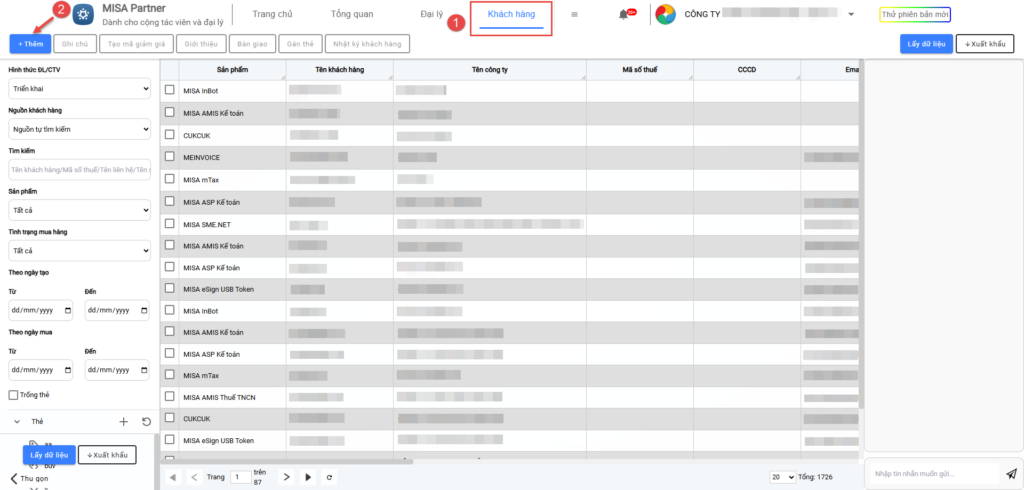Select the MEINVOICE row checkbox
Screen dimensions: 1024x490
pos(170,157)
